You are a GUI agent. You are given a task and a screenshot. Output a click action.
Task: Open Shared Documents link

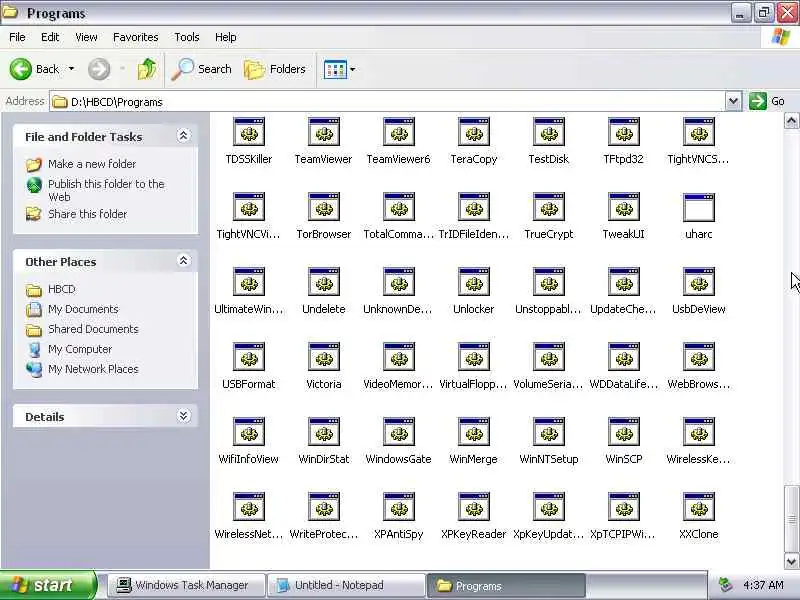coord(93,329)
